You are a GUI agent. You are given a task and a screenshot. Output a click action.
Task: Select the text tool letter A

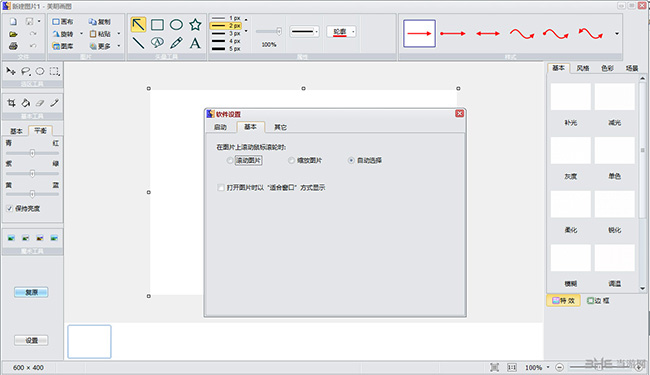195,43
